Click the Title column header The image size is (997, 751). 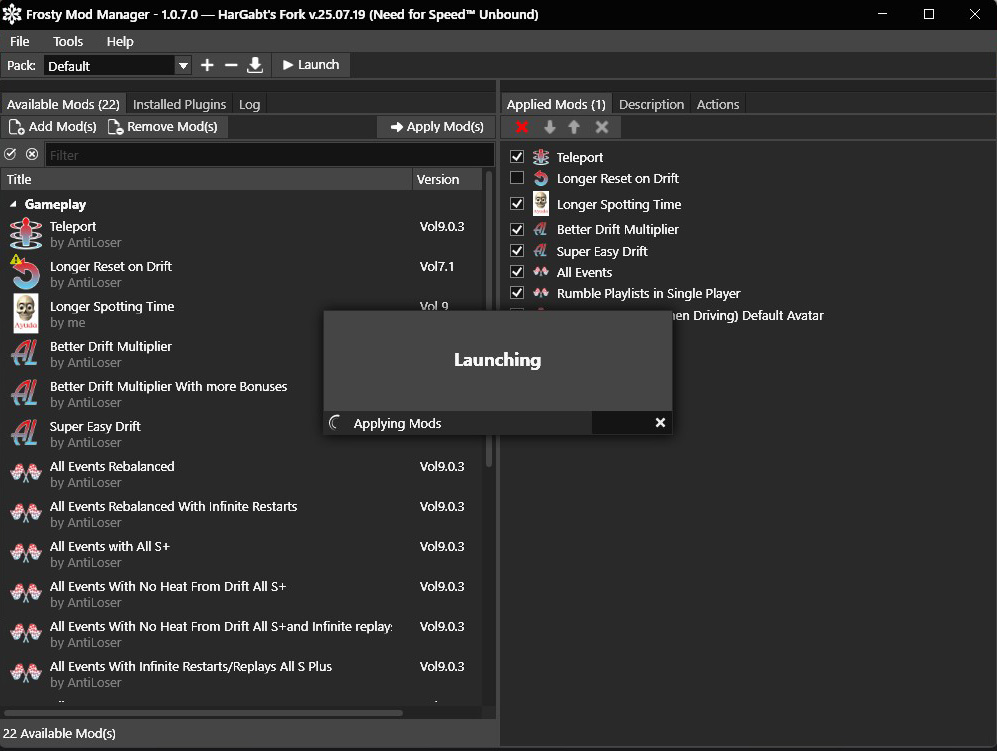[x=206, y=179]
